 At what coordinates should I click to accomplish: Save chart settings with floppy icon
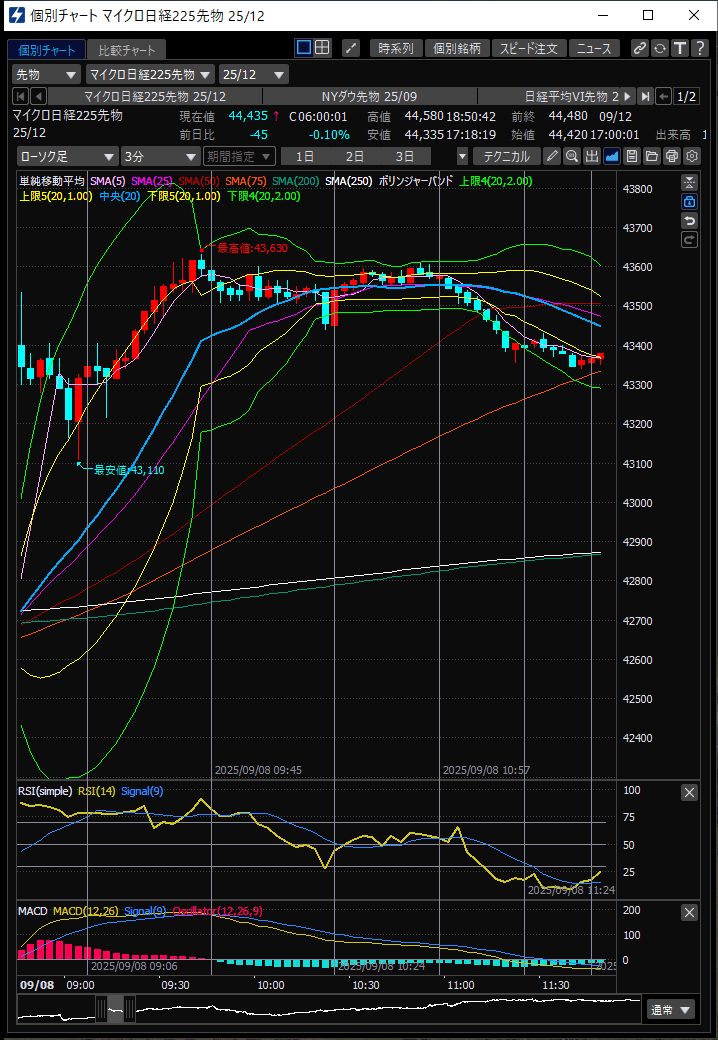(632, 157)
